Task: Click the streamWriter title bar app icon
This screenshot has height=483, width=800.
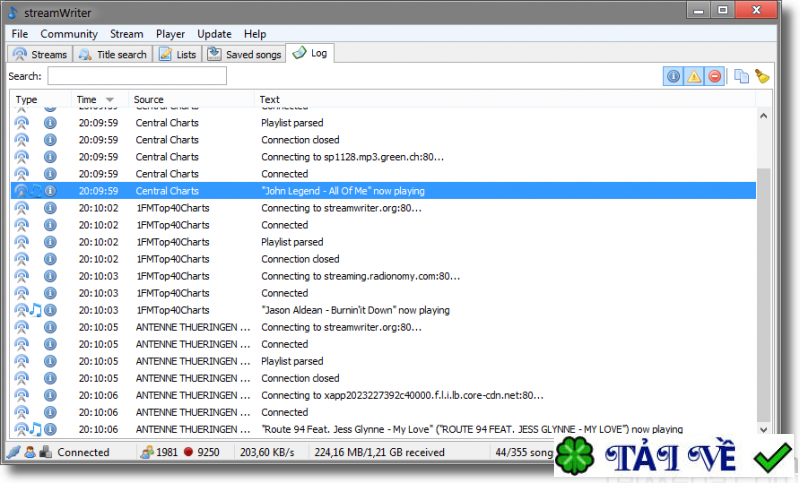Action: 14,13
